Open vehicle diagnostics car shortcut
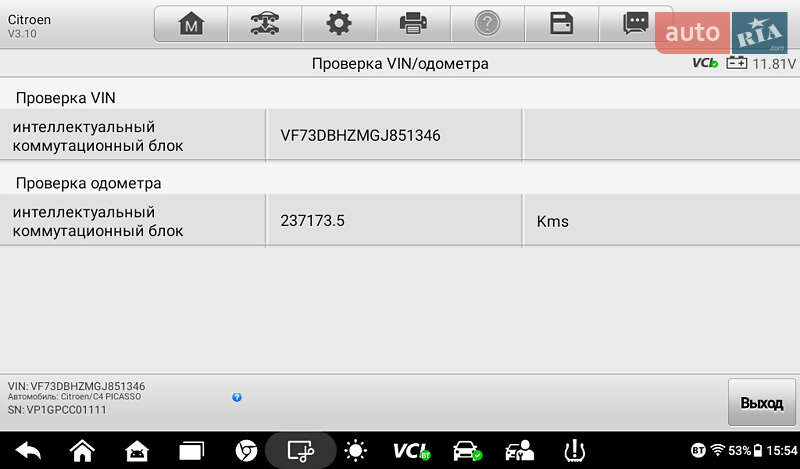 pos(466,451)
